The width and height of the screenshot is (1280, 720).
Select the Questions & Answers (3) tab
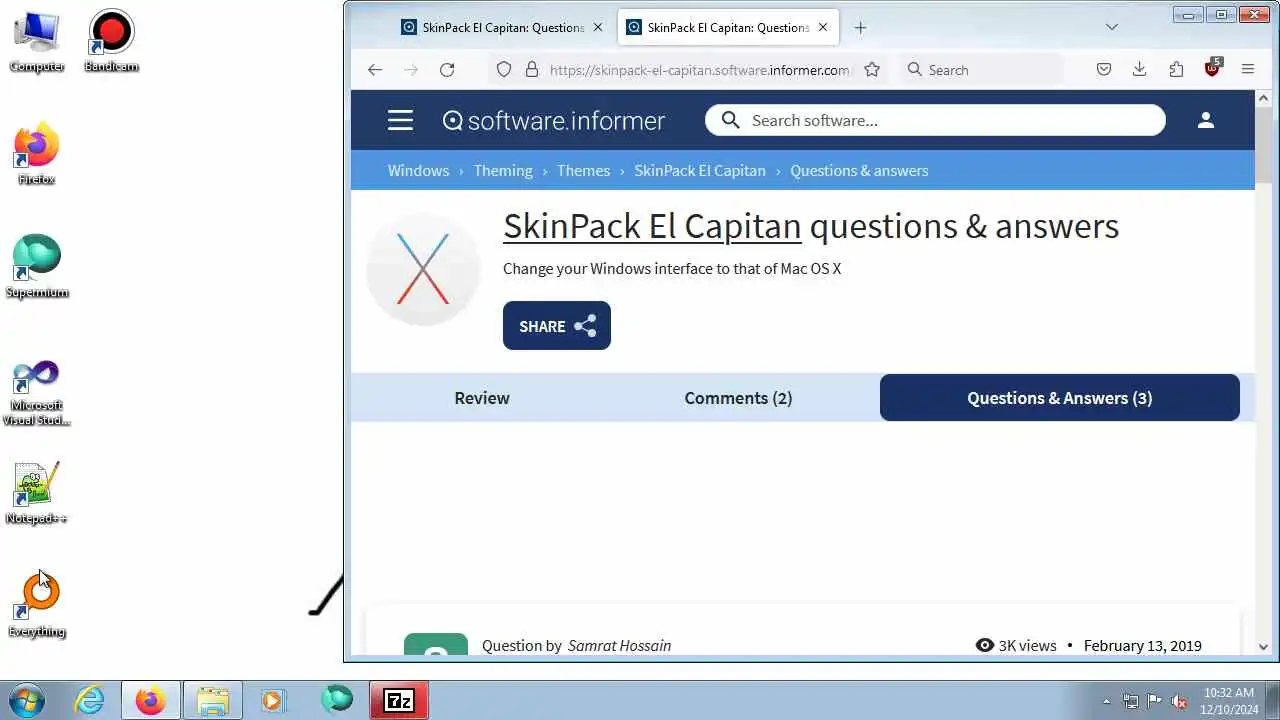point(1059,398)
